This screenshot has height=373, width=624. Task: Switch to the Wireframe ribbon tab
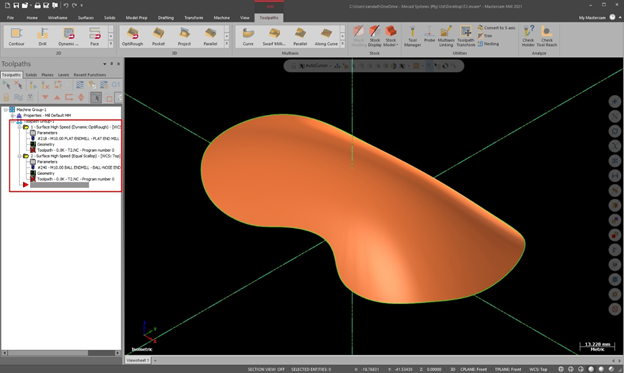(58, 18)
